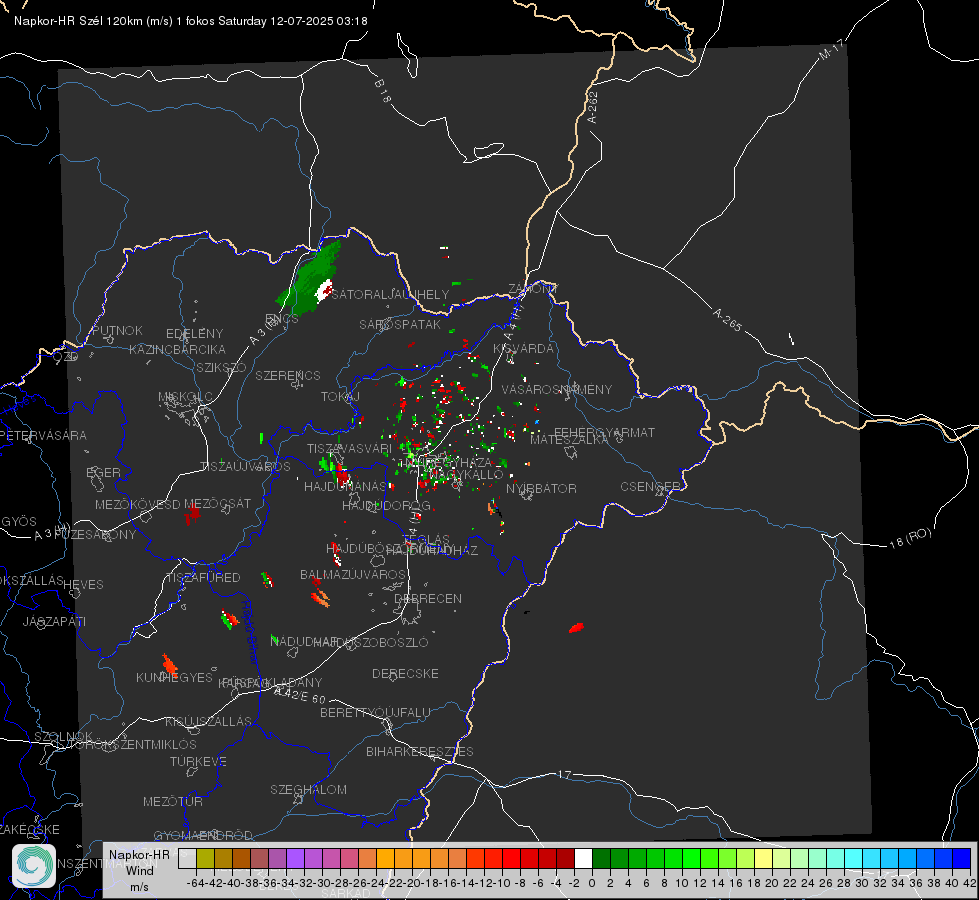This screenshot has width=979, height=900.
Task: Click the HAJDÚDOROG town label
Action: pos(386,505)
